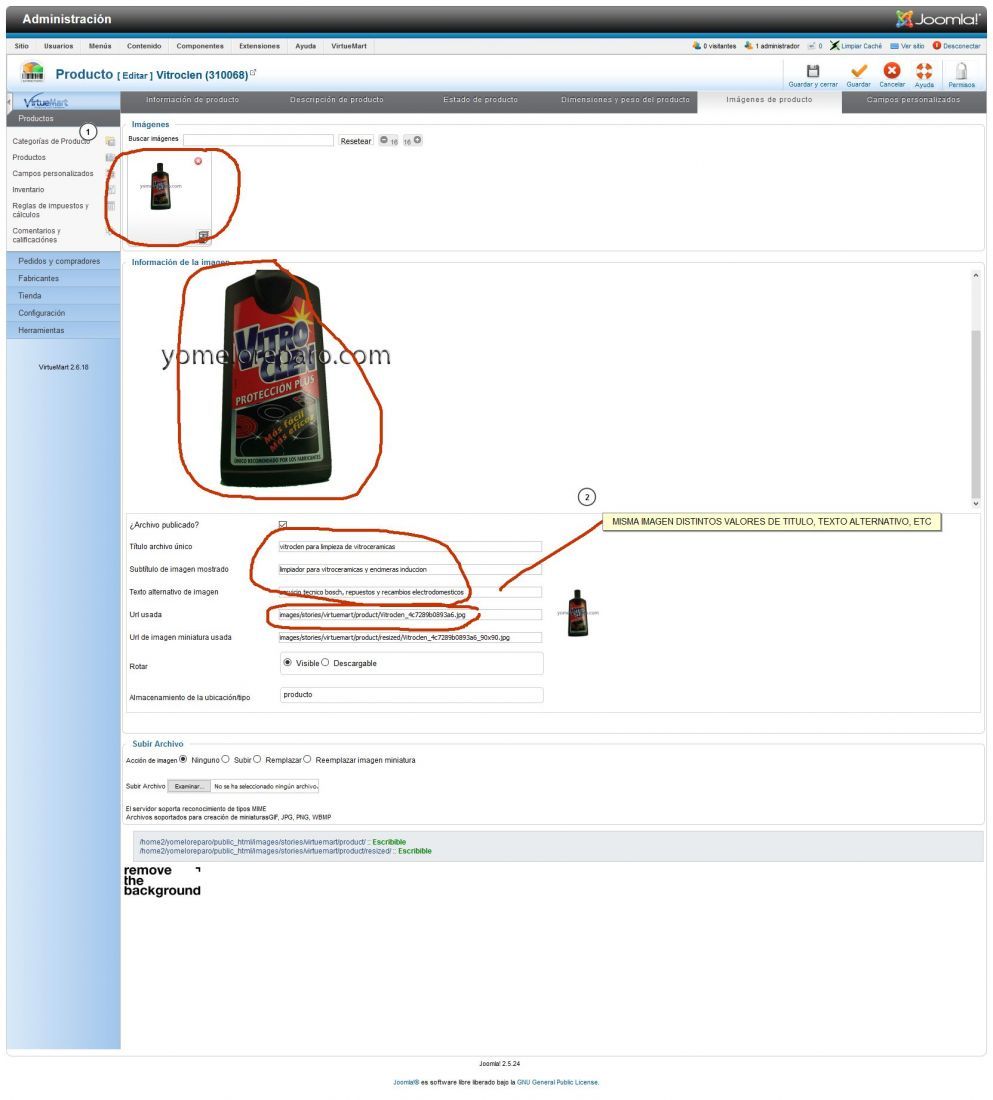Click the VirtueMart logo in sidebar

46,102
